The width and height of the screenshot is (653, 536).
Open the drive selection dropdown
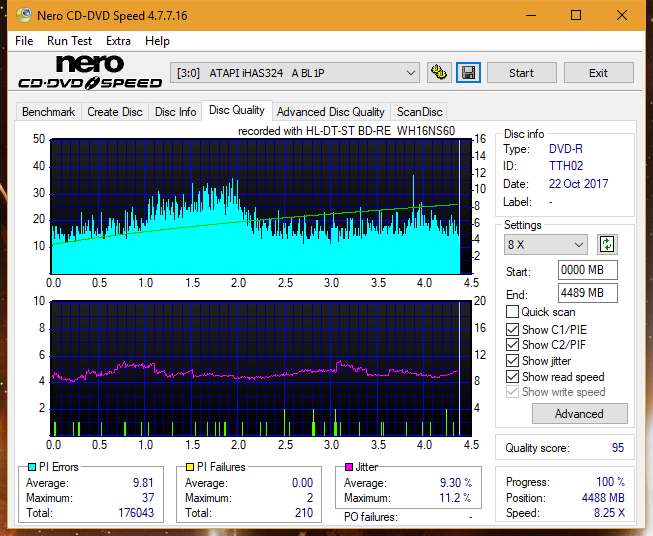click(294, 73)
